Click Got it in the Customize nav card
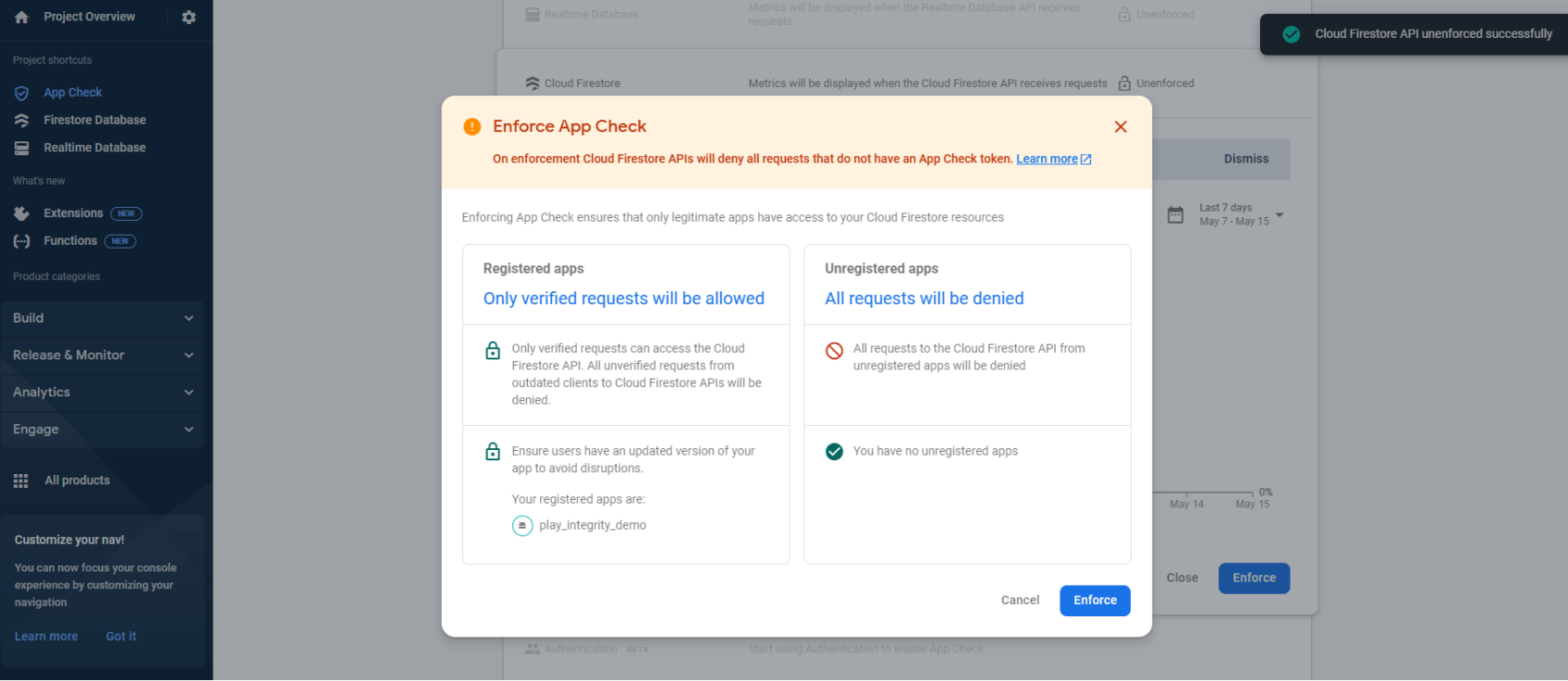 120,637
